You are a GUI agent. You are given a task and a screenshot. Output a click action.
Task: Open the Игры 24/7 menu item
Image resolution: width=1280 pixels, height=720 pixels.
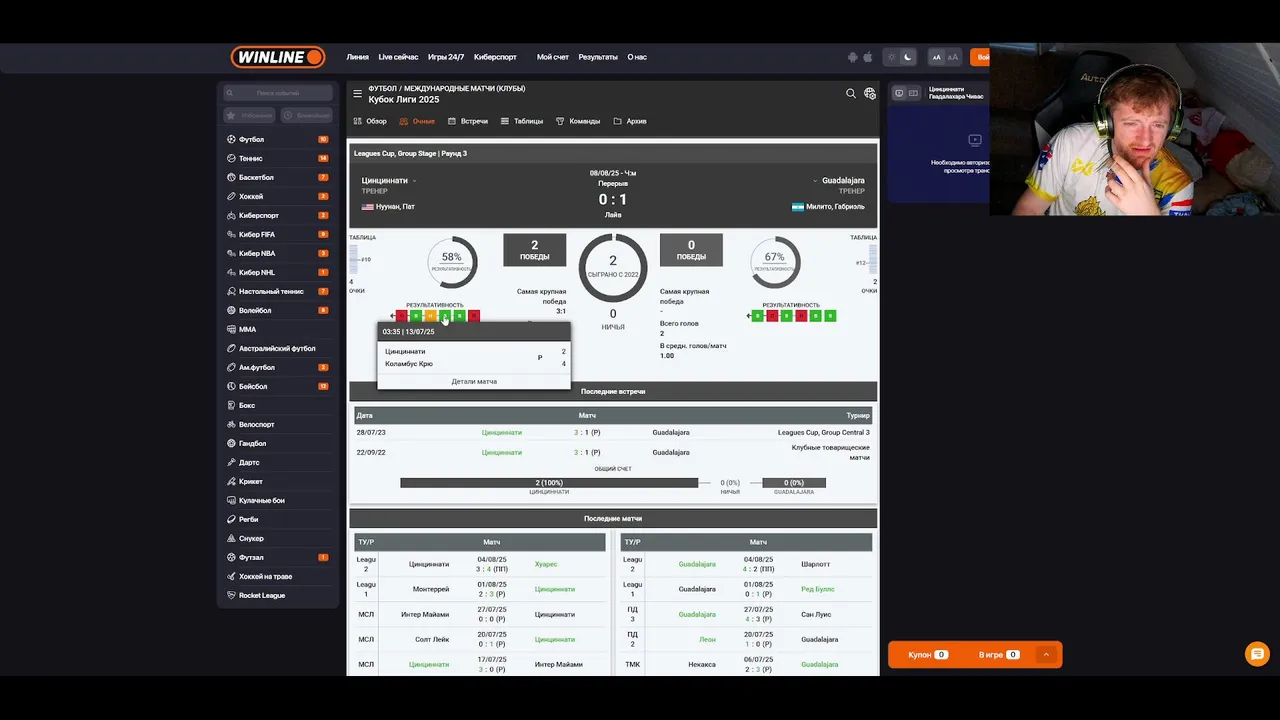(x=446, y=57)
